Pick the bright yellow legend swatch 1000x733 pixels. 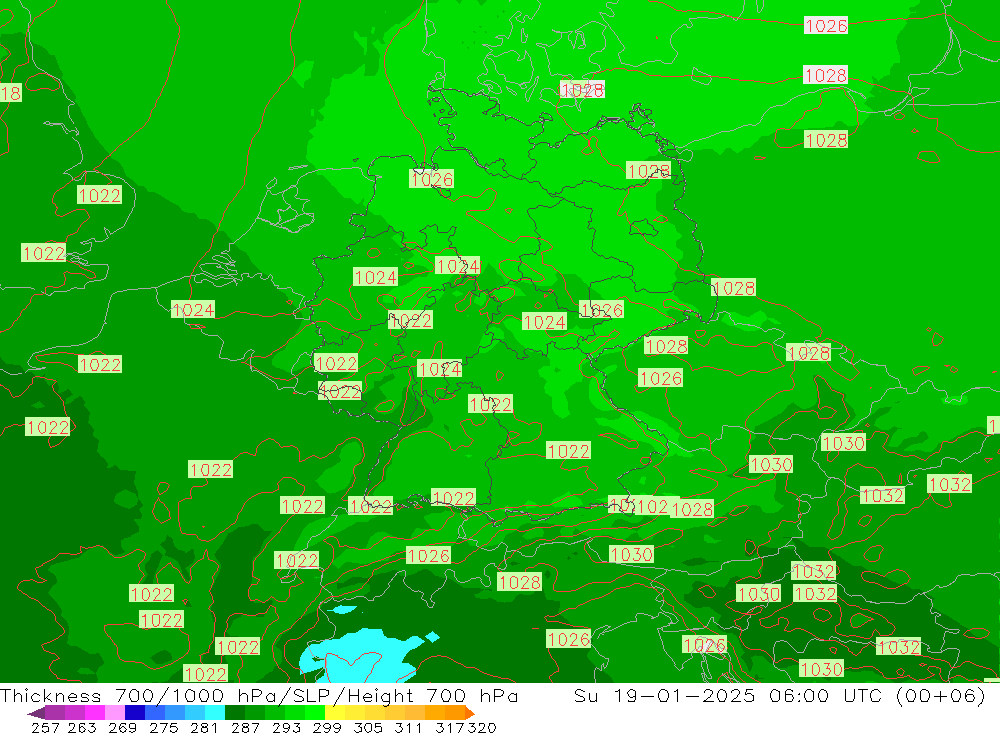click(335, 713)
